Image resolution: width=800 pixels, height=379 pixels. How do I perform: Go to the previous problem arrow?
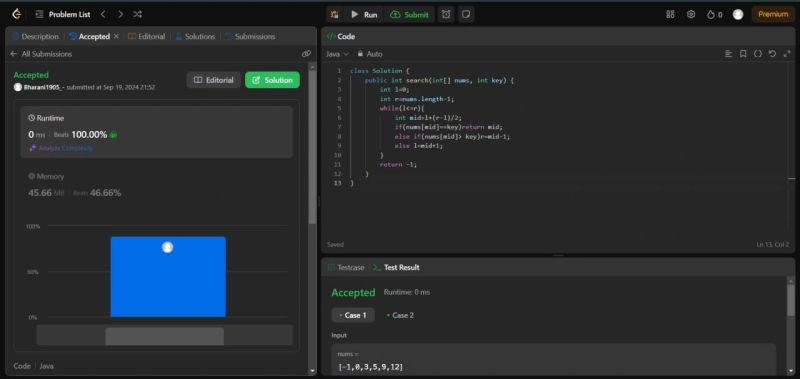pyautogui.click(x=103, y=14)
